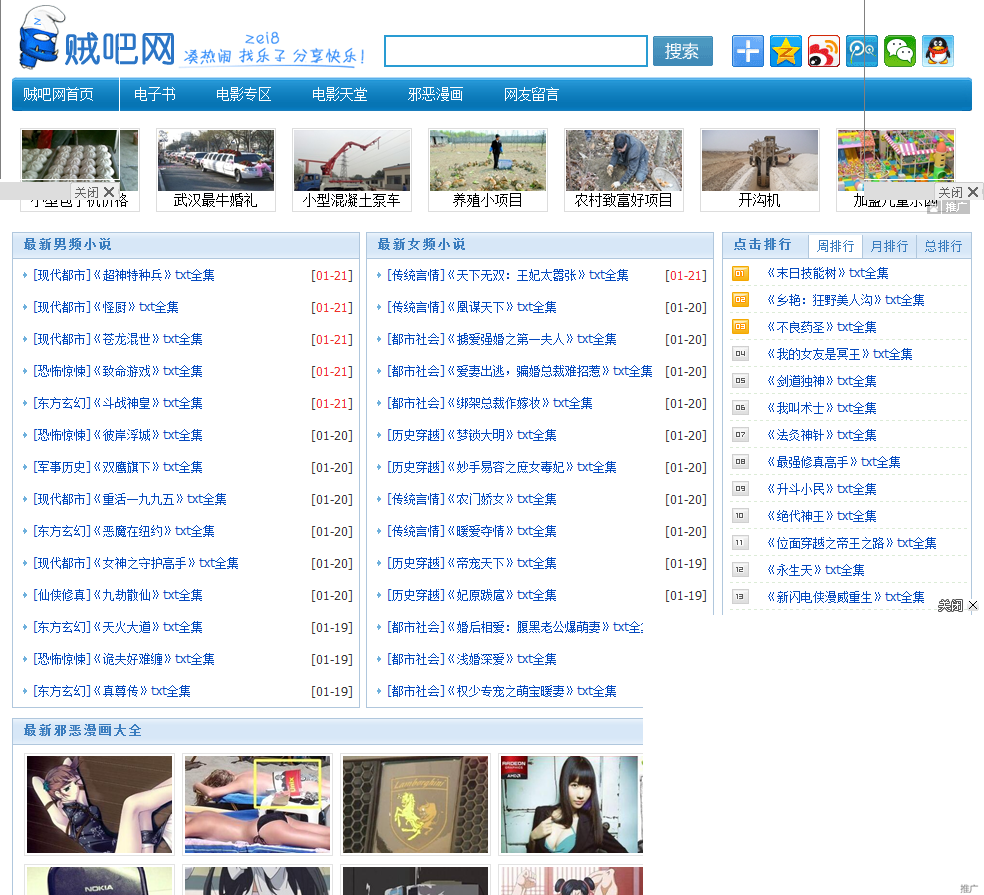The width and height of the screenshot is (984, 895).
Task: Open novel 《恶魔在纽约》 txt全集
Action: click(154, 532)
